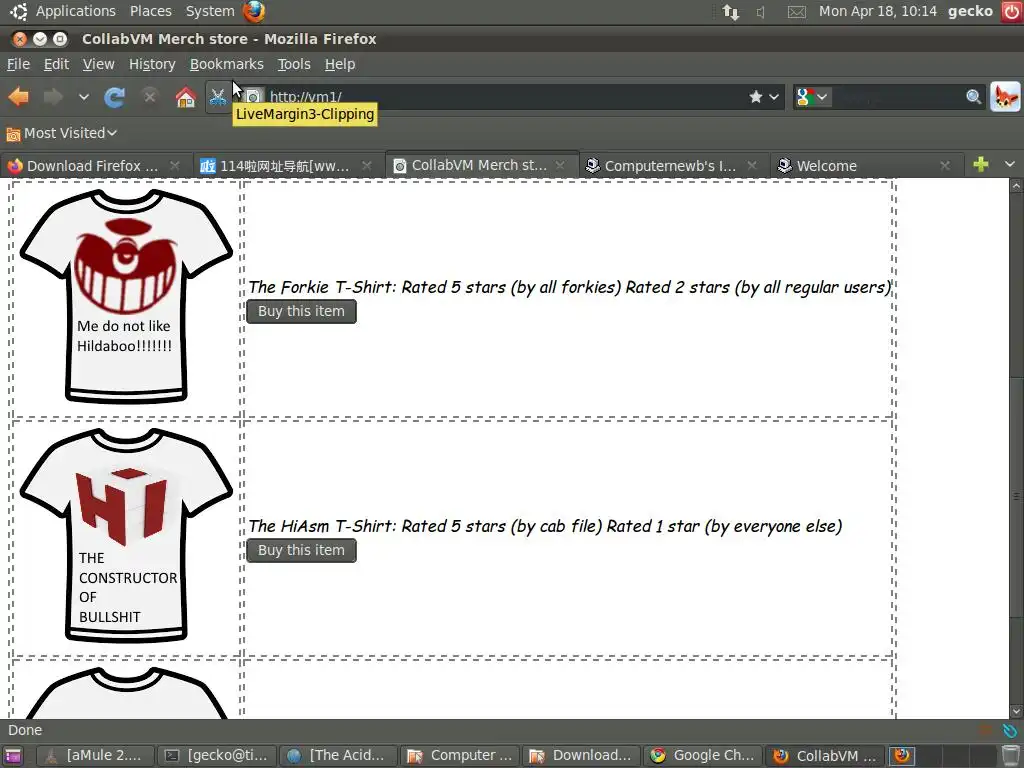Open the Tools menu
The image size is (1024, 768).
point(294,64)
